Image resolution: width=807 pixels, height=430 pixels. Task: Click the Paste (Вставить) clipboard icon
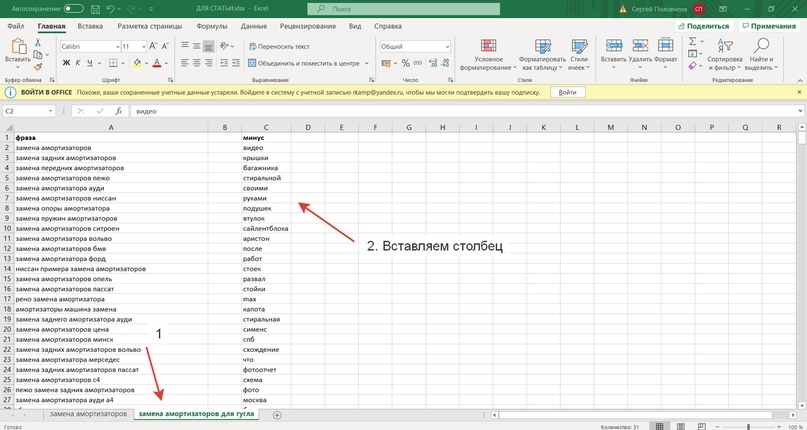click(x=18, y=47)
